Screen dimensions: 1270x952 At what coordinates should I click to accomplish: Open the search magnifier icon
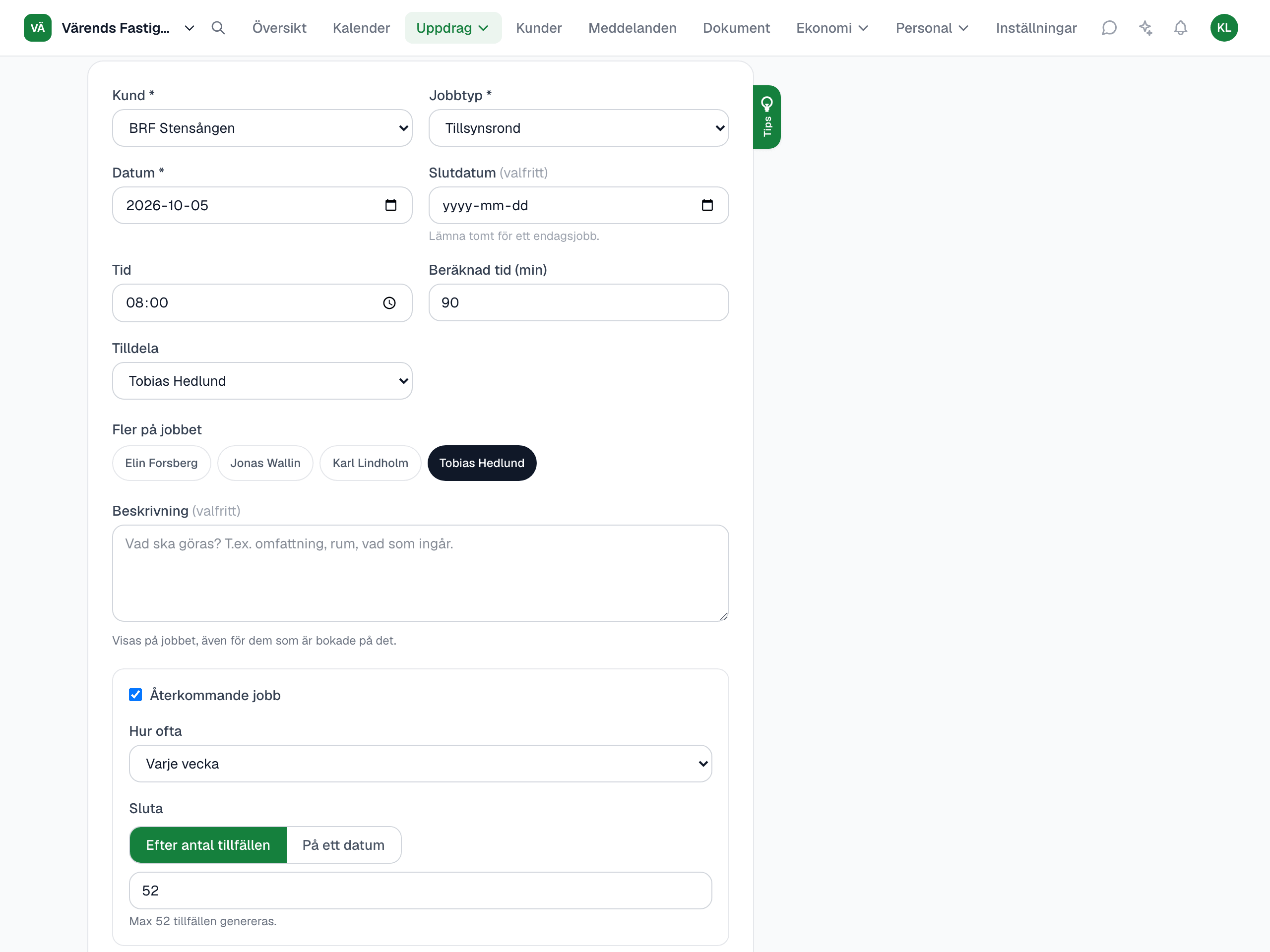[x=218, y=28]
